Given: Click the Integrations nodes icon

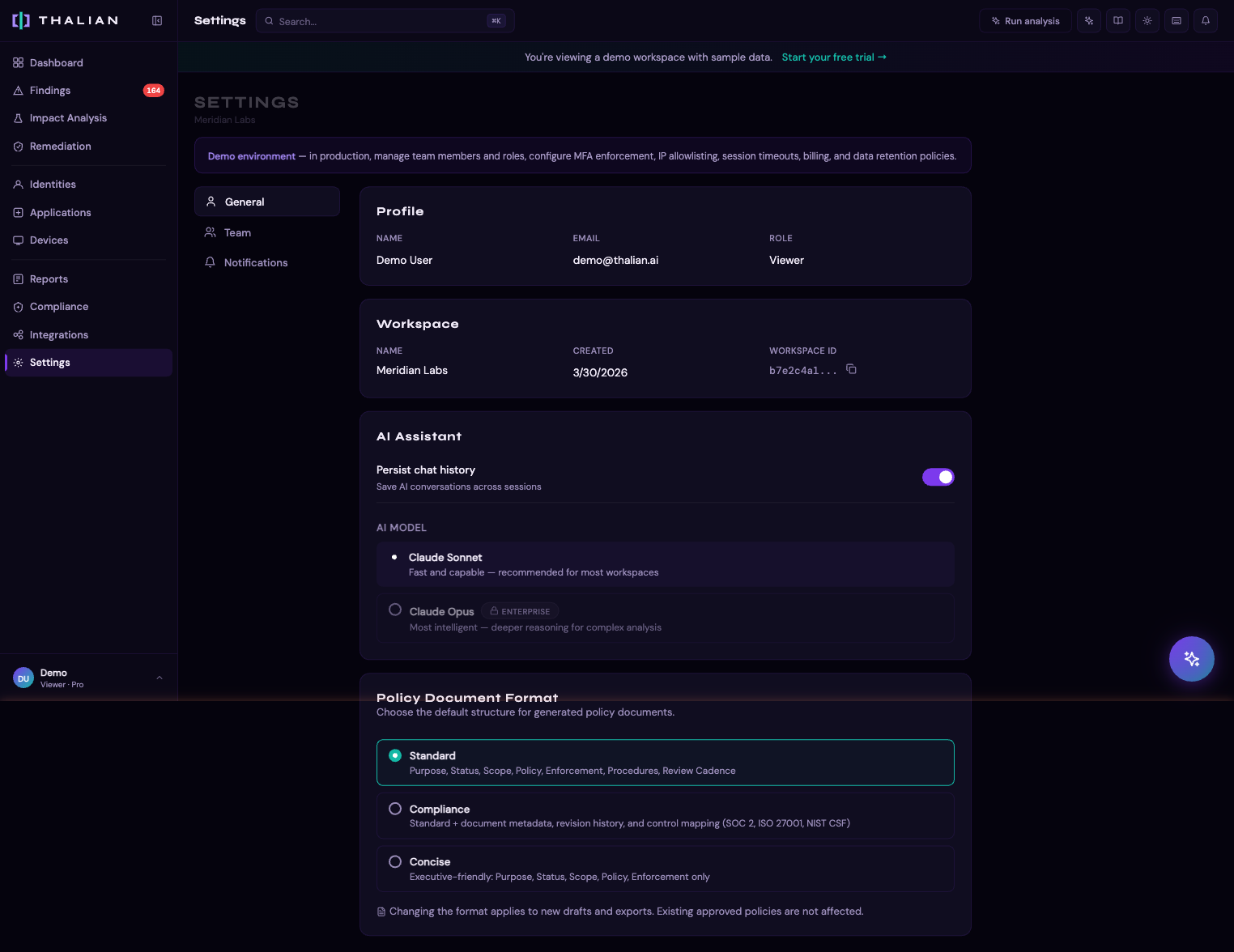Looking at the screenshot, I should (18, 335).
